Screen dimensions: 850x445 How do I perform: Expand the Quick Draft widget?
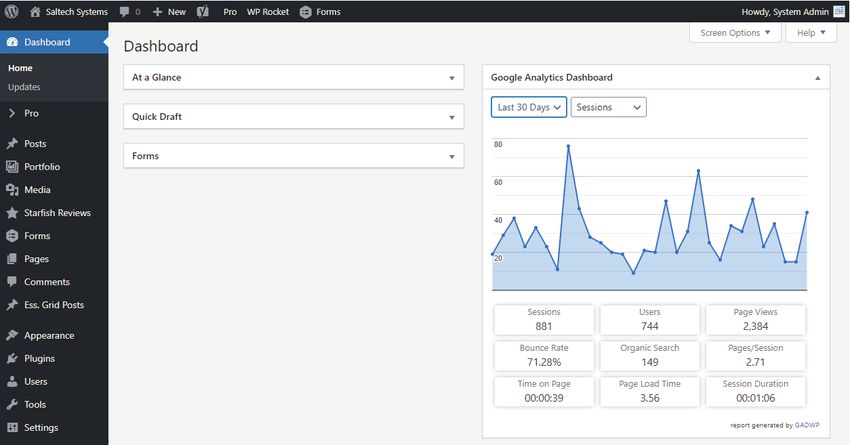click(452, 117)
